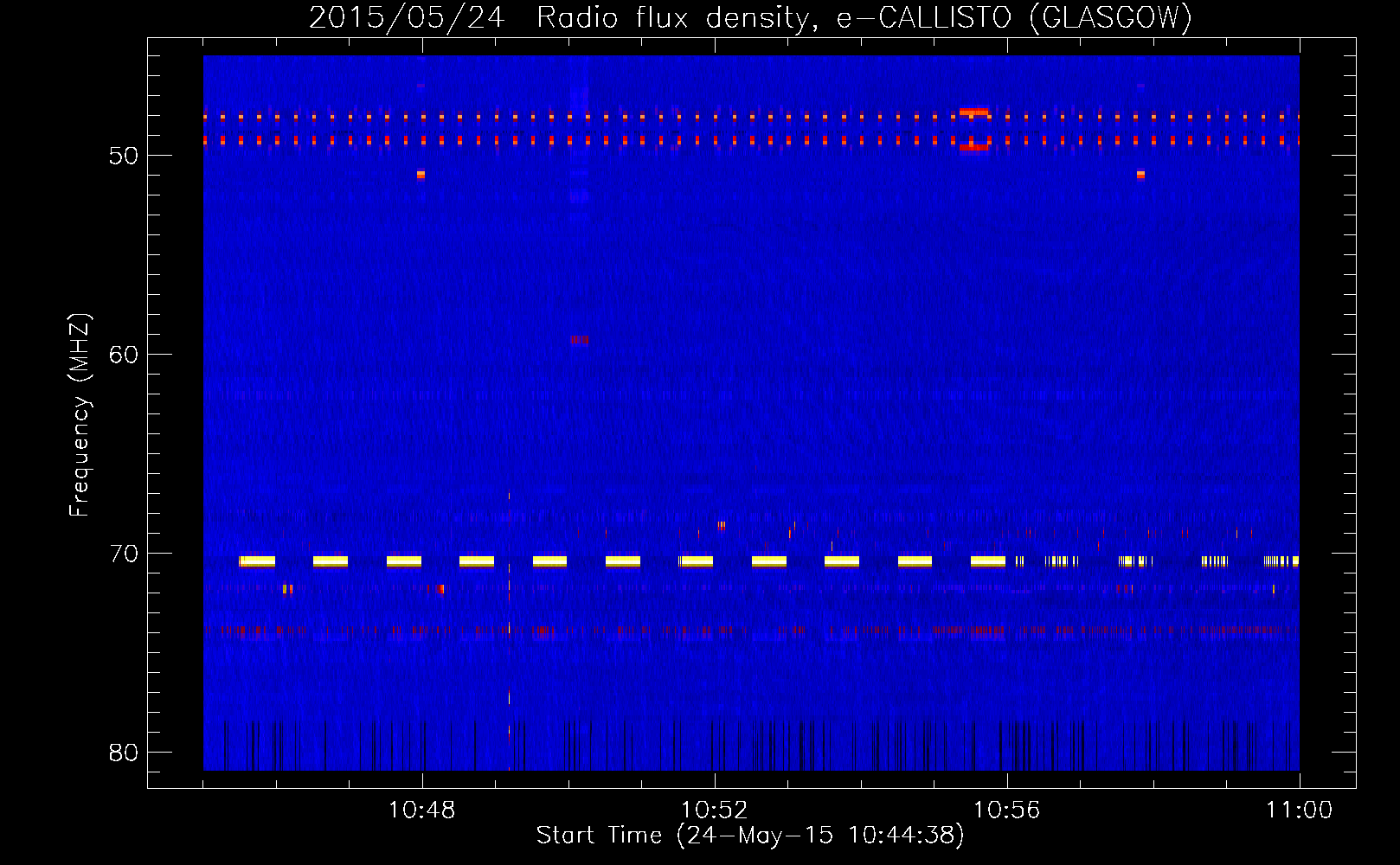
Task: Click the 70 frequency tick label
Action: [x=124, y=554]
